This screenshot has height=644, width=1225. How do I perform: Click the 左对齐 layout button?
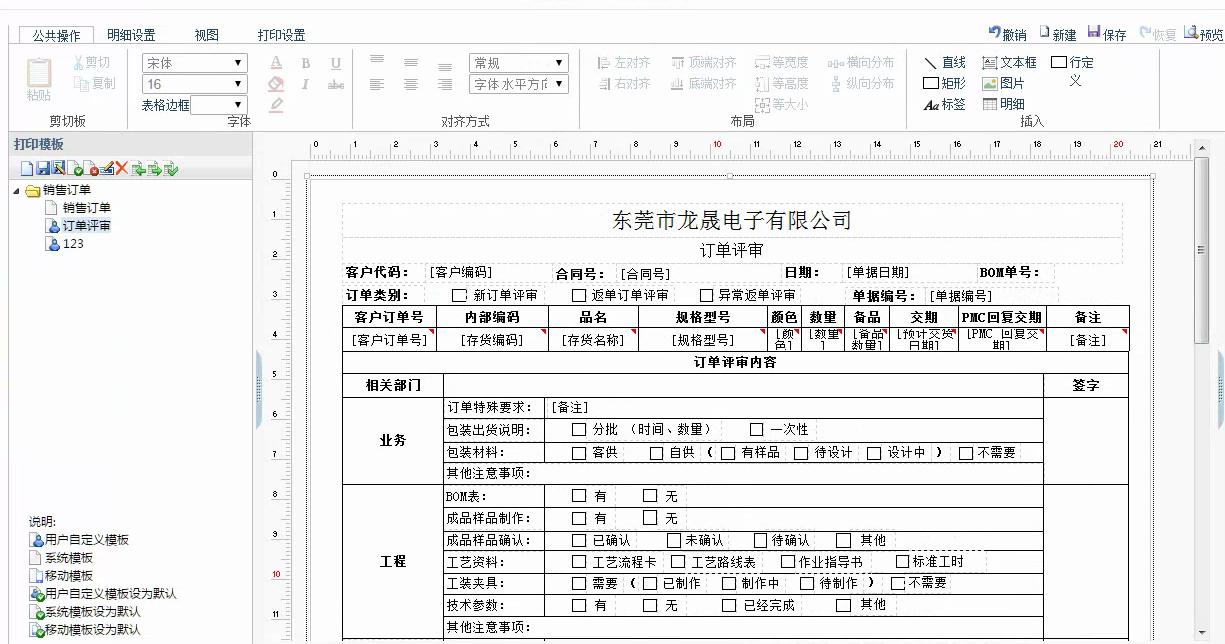[624, 62]
